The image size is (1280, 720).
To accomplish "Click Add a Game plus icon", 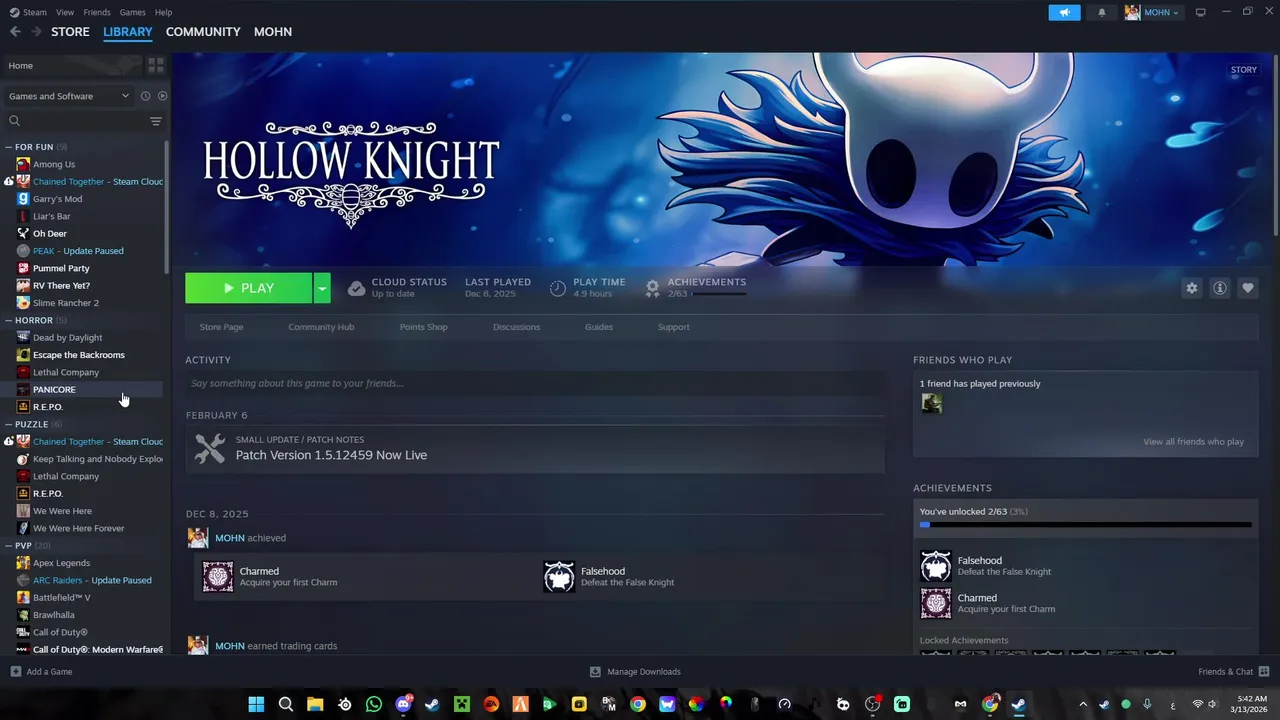I will pos(15,672).
